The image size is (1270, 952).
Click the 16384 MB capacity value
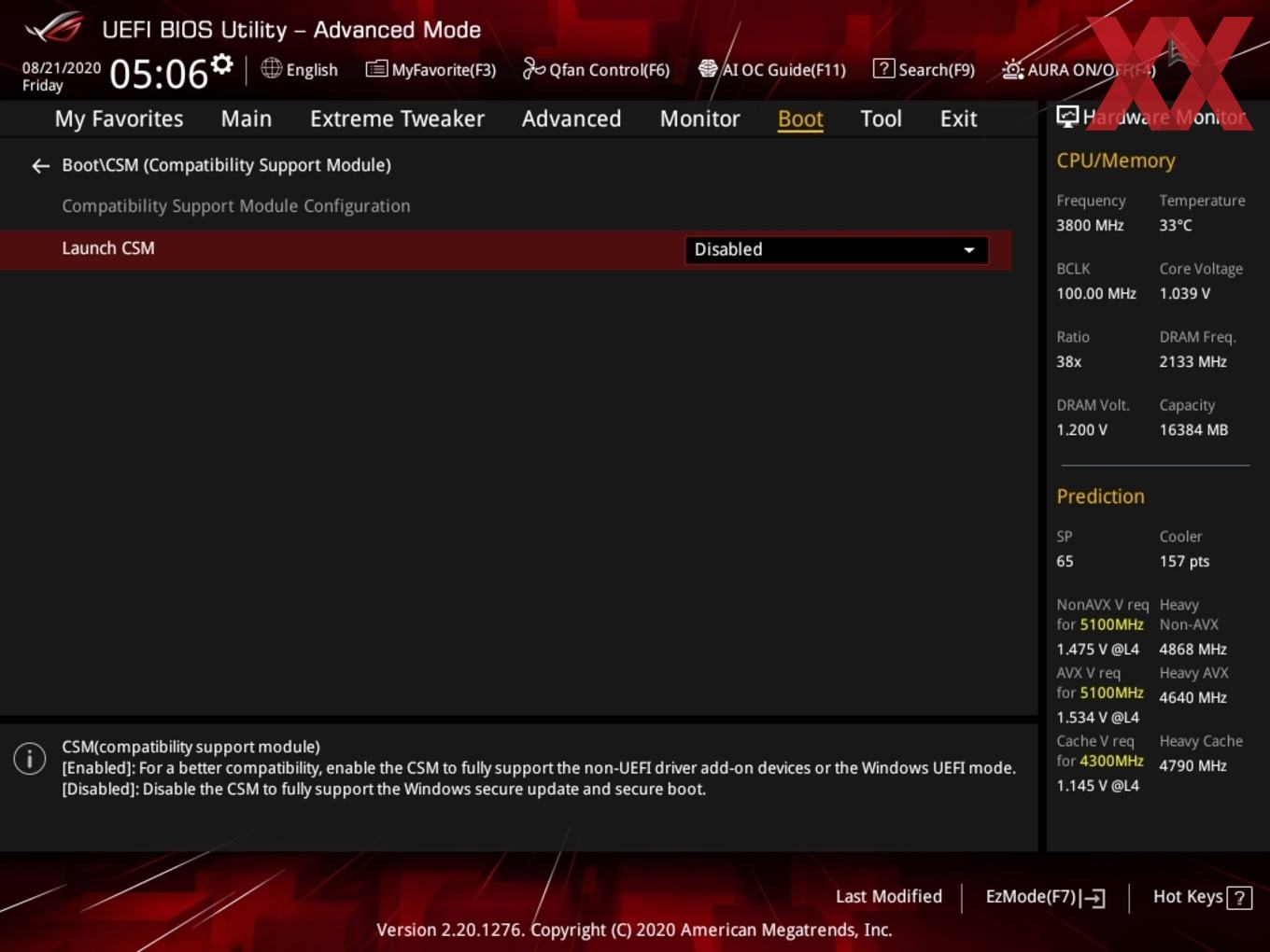tap(1193, 429)
